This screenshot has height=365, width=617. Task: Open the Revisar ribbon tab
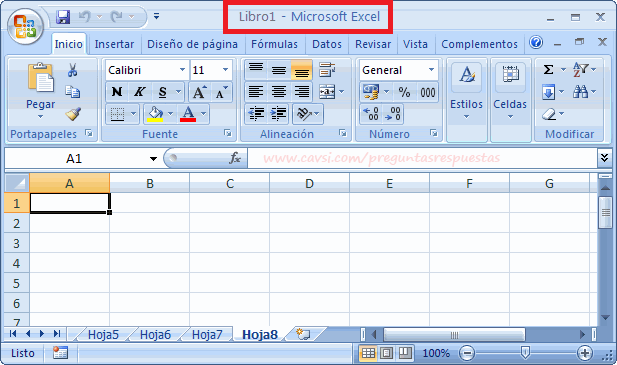coord(373,44)
